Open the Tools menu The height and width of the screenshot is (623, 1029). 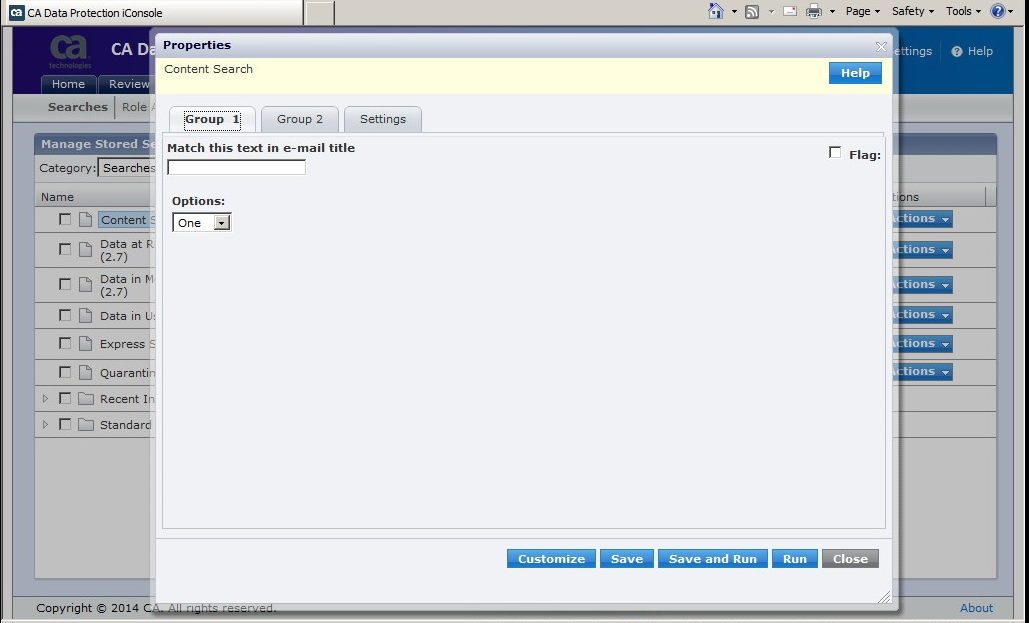coord(963,11)
